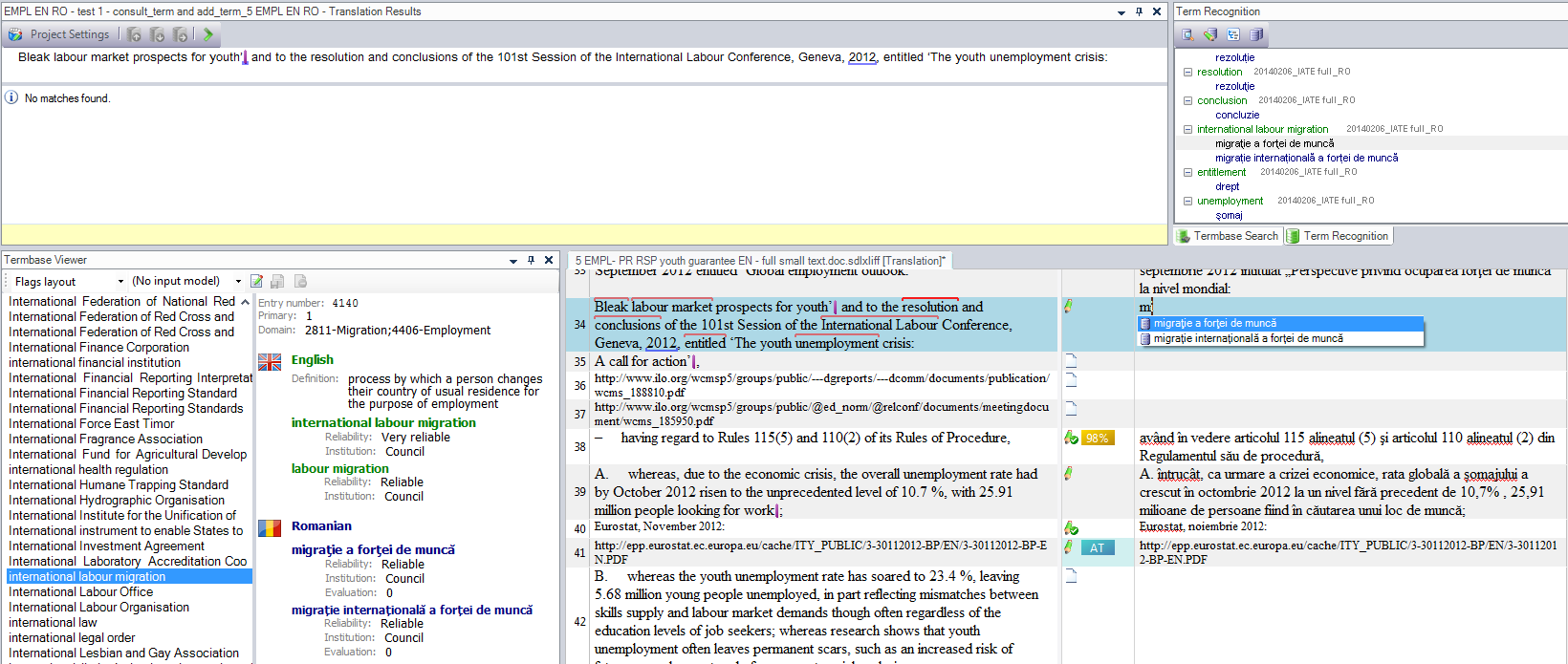Click into the segment 34 target cell

[1350, 325]
